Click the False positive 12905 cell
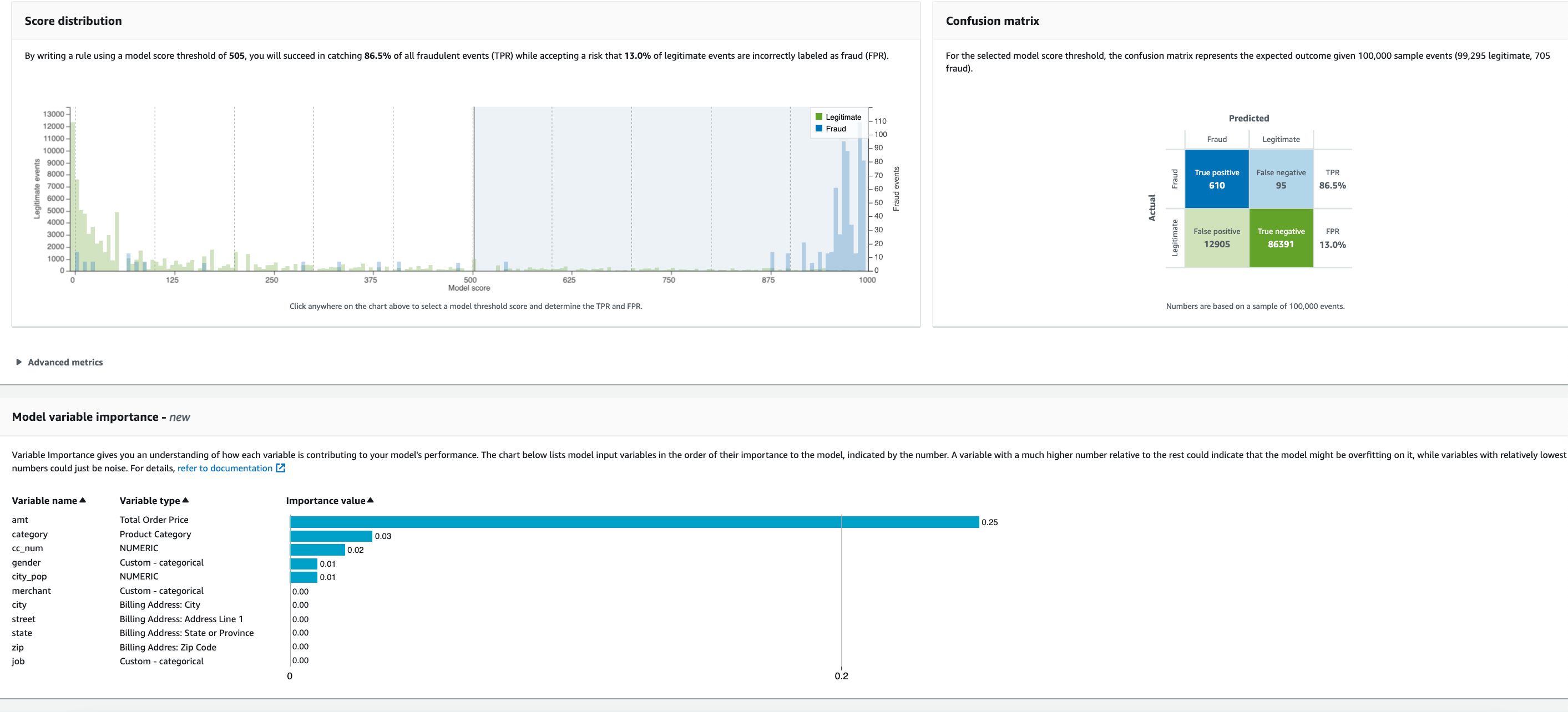This screenshot has width=1568, height=712. point(1216,238)
